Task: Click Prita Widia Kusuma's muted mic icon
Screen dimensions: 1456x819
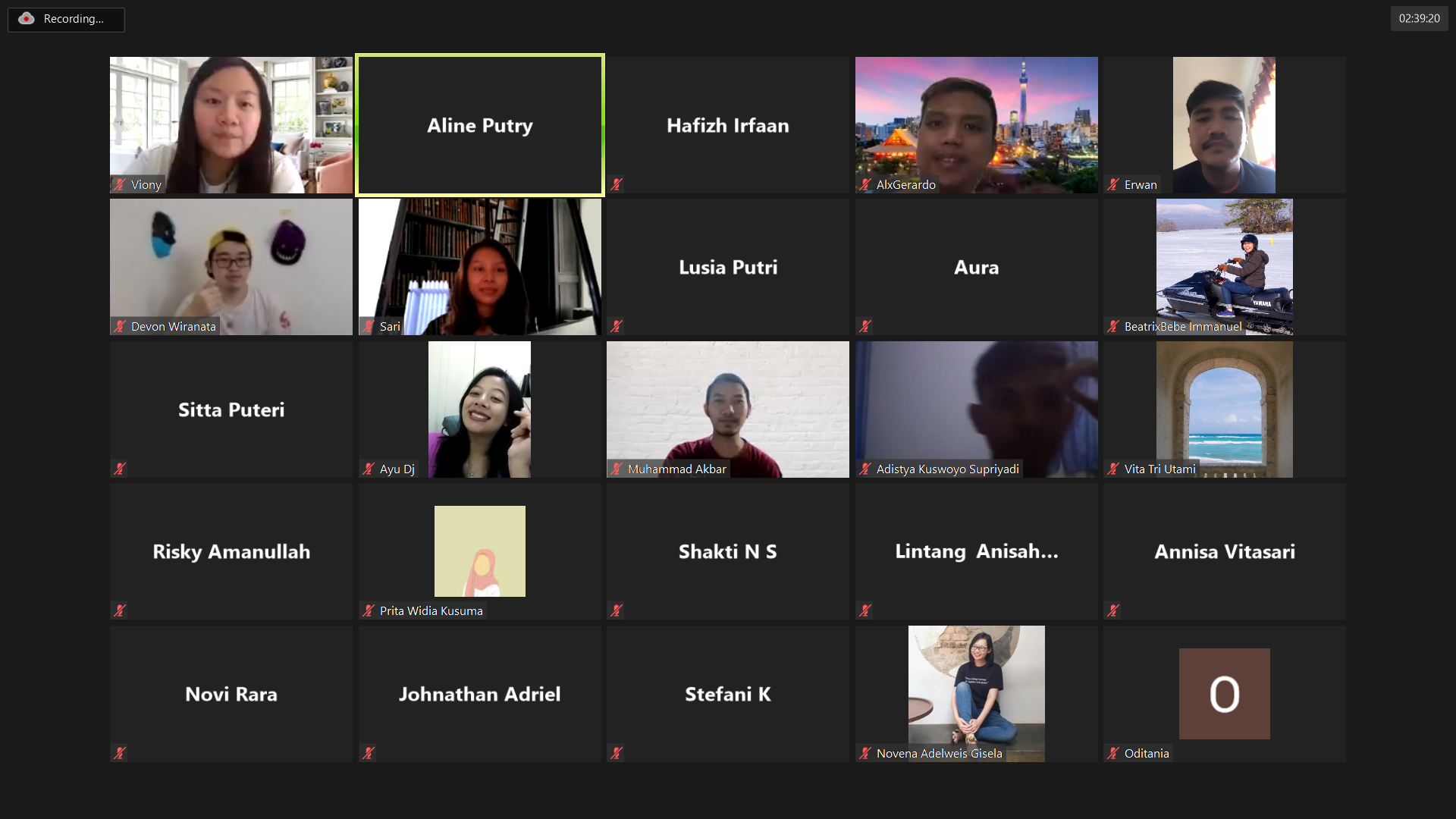Action: tap(369, 610)
